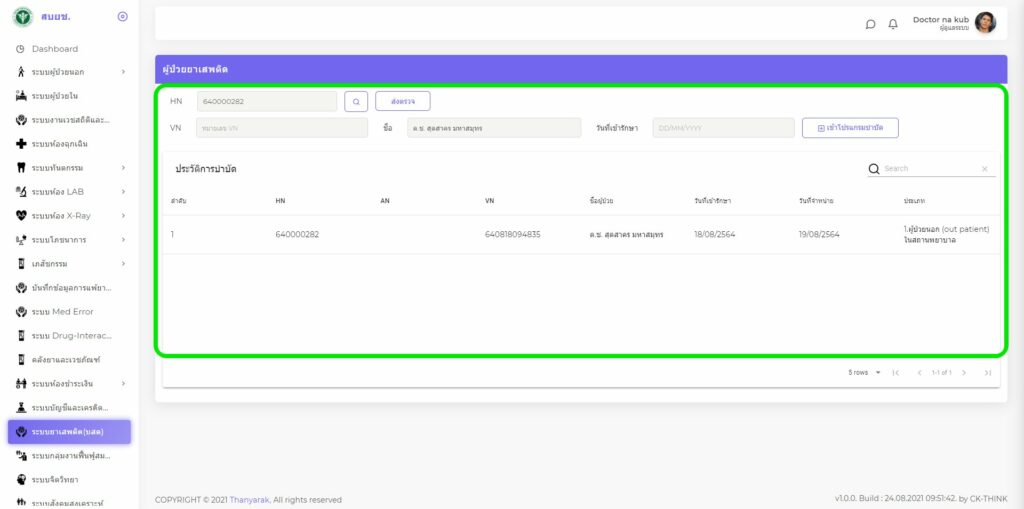1024x509 pixels.
Task: Open the 5 rows per-page dropdown
Action: tap(865, 372)
